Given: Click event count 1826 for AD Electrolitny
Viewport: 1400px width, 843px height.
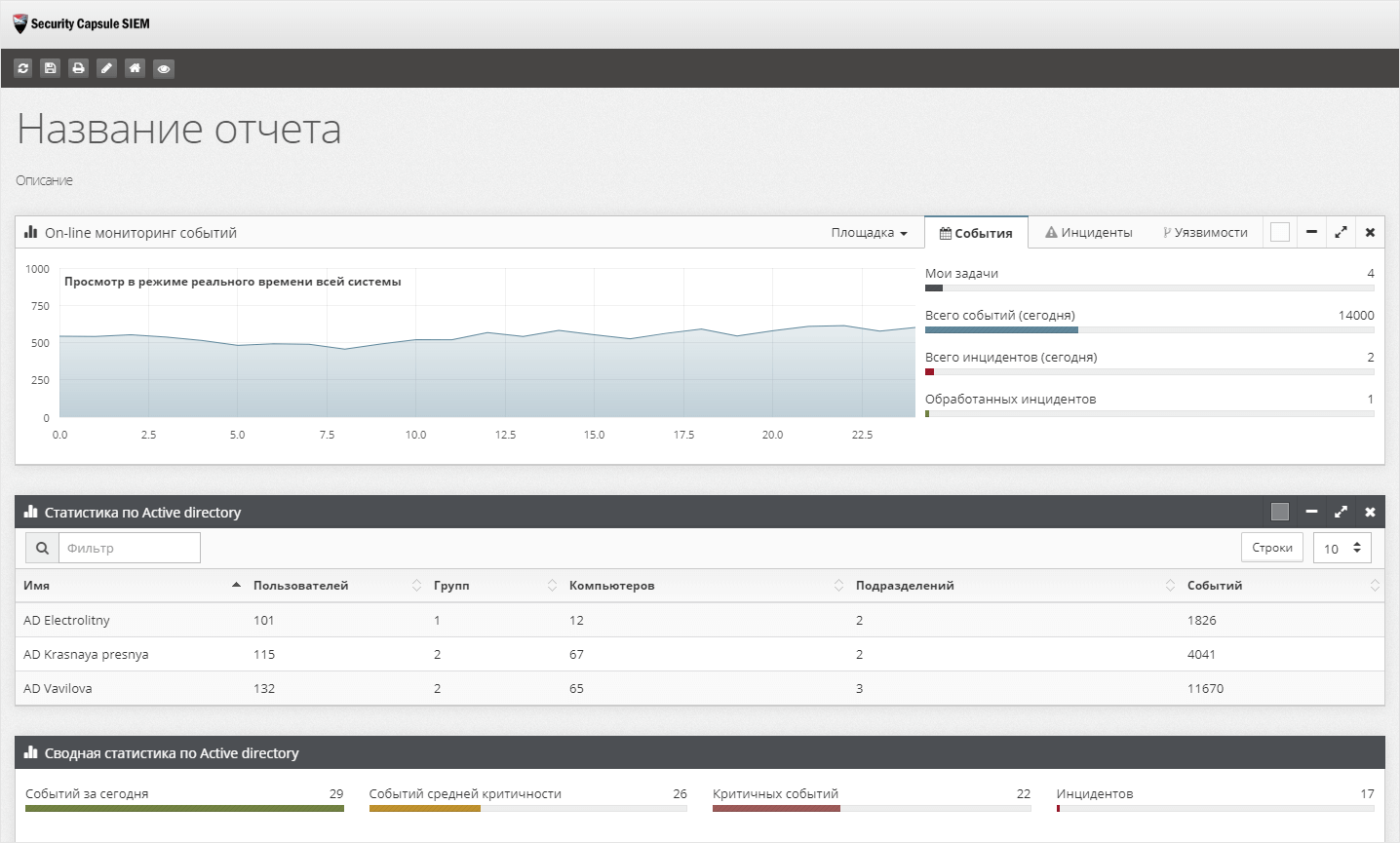Looking at the screenshot, I should 1201,620.
